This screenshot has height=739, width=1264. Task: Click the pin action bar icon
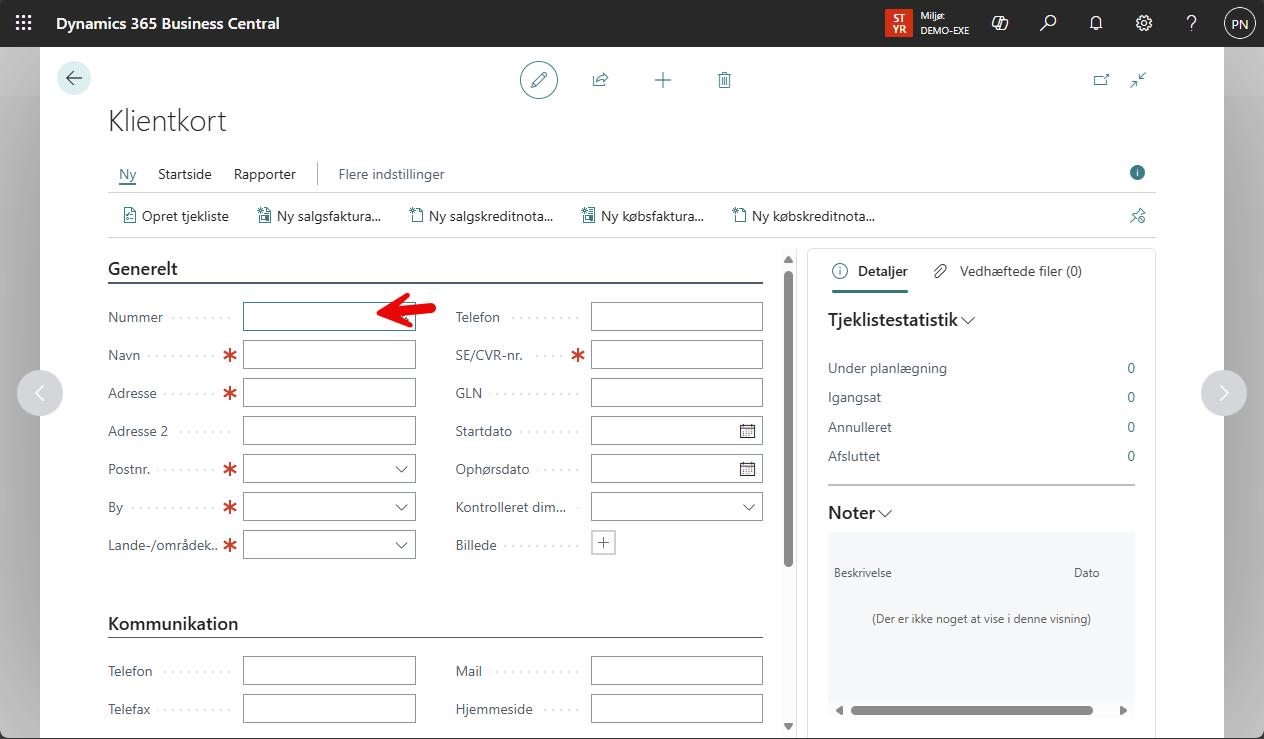(x=1137, y=216)
